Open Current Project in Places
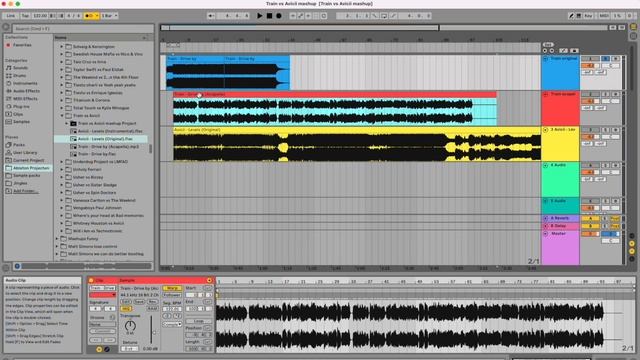Screen dimensions: 640x360 (x=29, y=160)
